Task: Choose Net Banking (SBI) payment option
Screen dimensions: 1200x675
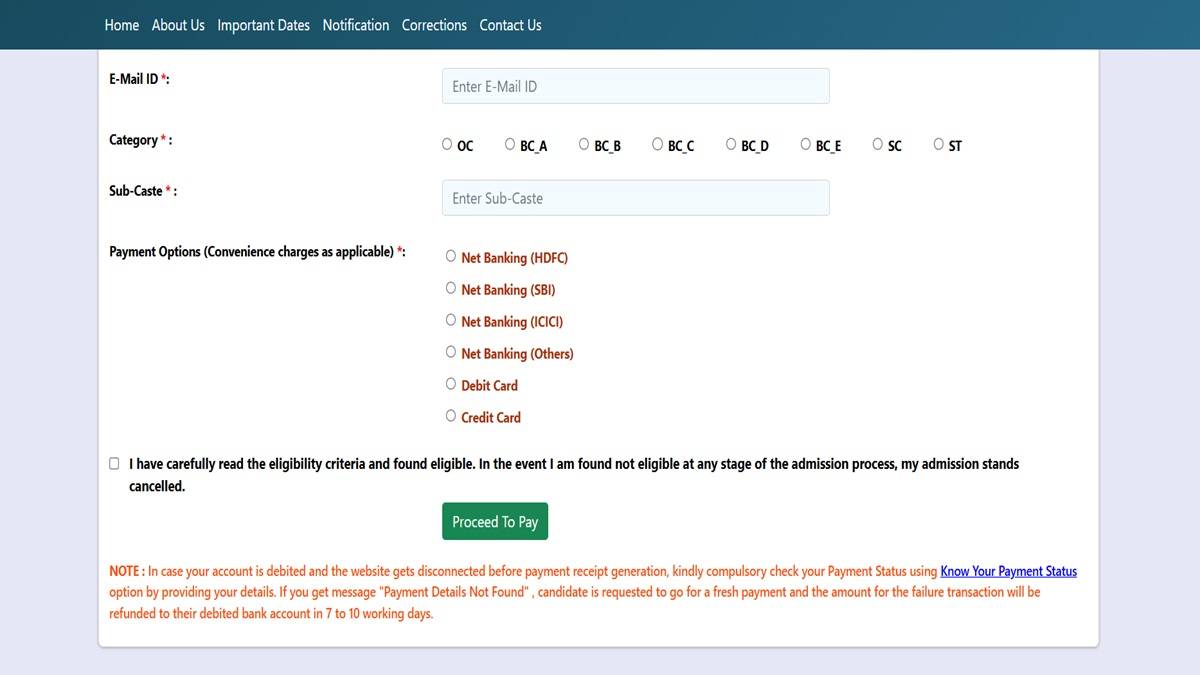Action: point(451,288)
